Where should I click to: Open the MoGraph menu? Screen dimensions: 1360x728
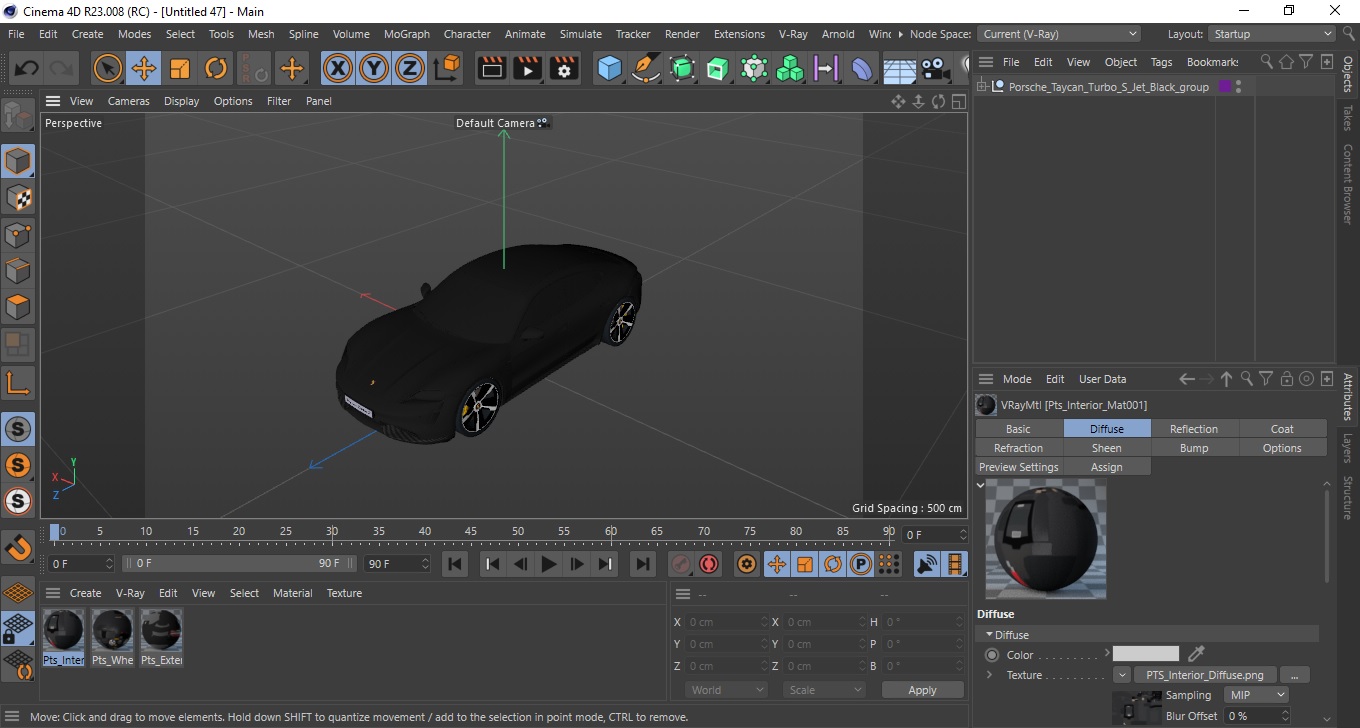pyautogui.click(x=406, y=34)
